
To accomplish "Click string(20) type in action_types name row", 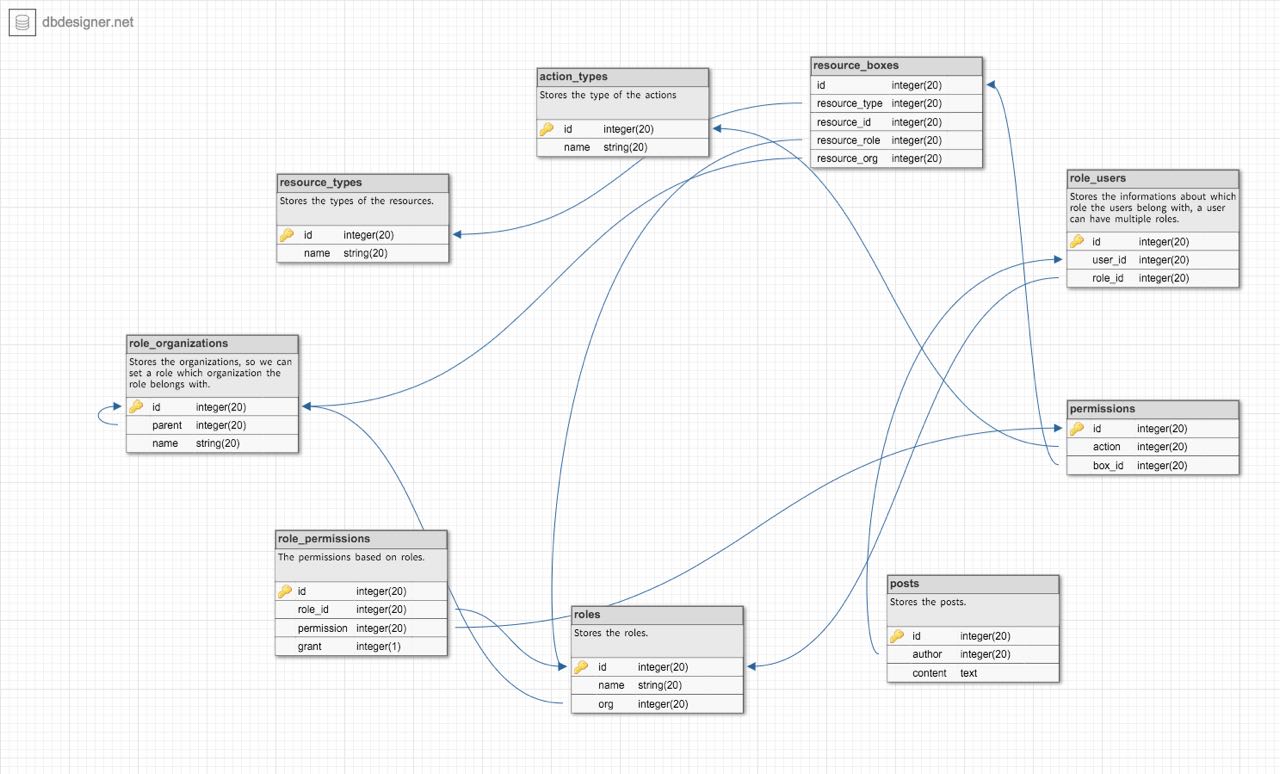I will pos(625,147).
